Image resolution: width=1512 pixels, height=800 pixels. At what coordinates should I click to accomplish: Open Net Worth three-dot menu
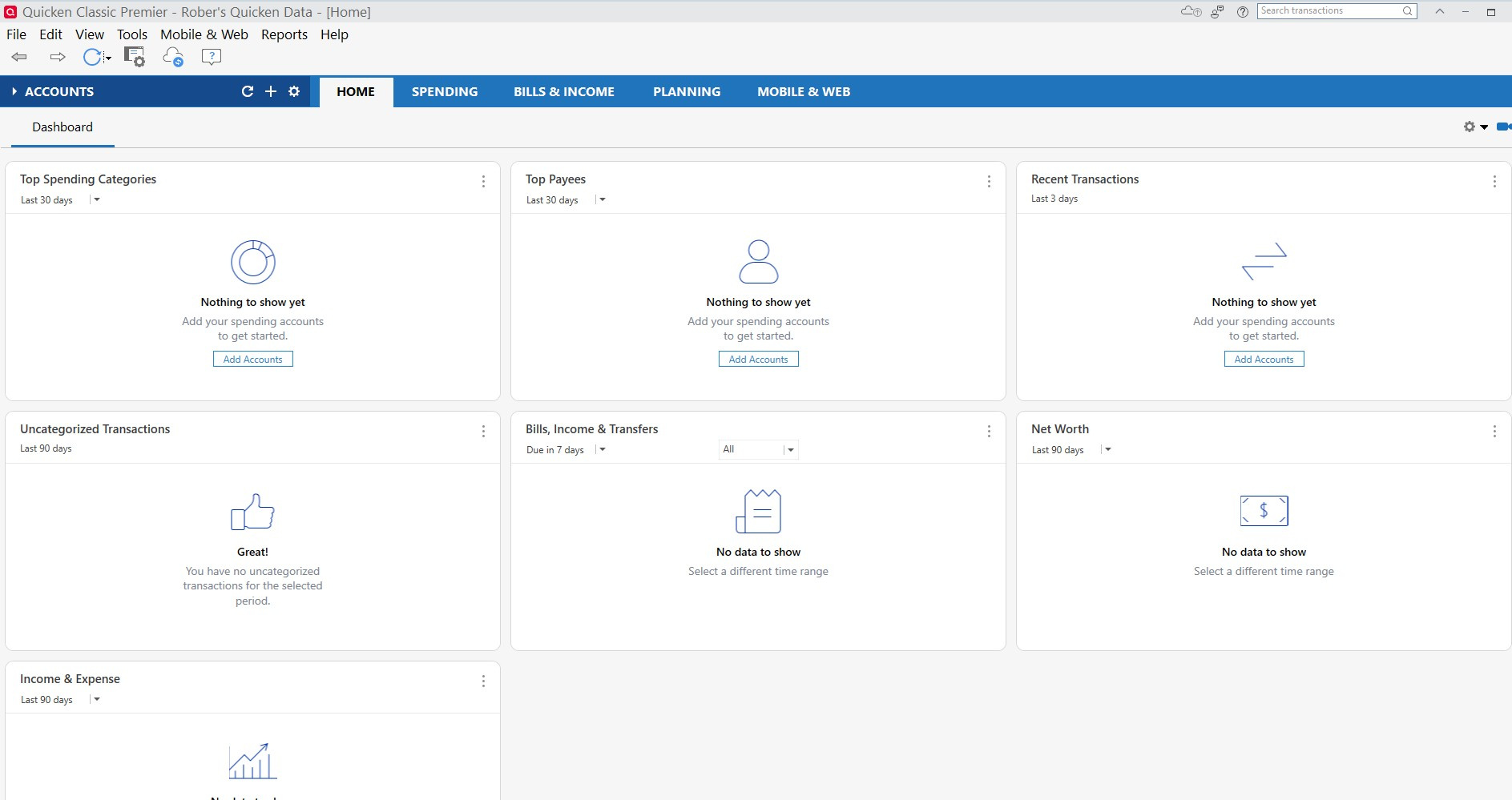[x=1494, y=432]
